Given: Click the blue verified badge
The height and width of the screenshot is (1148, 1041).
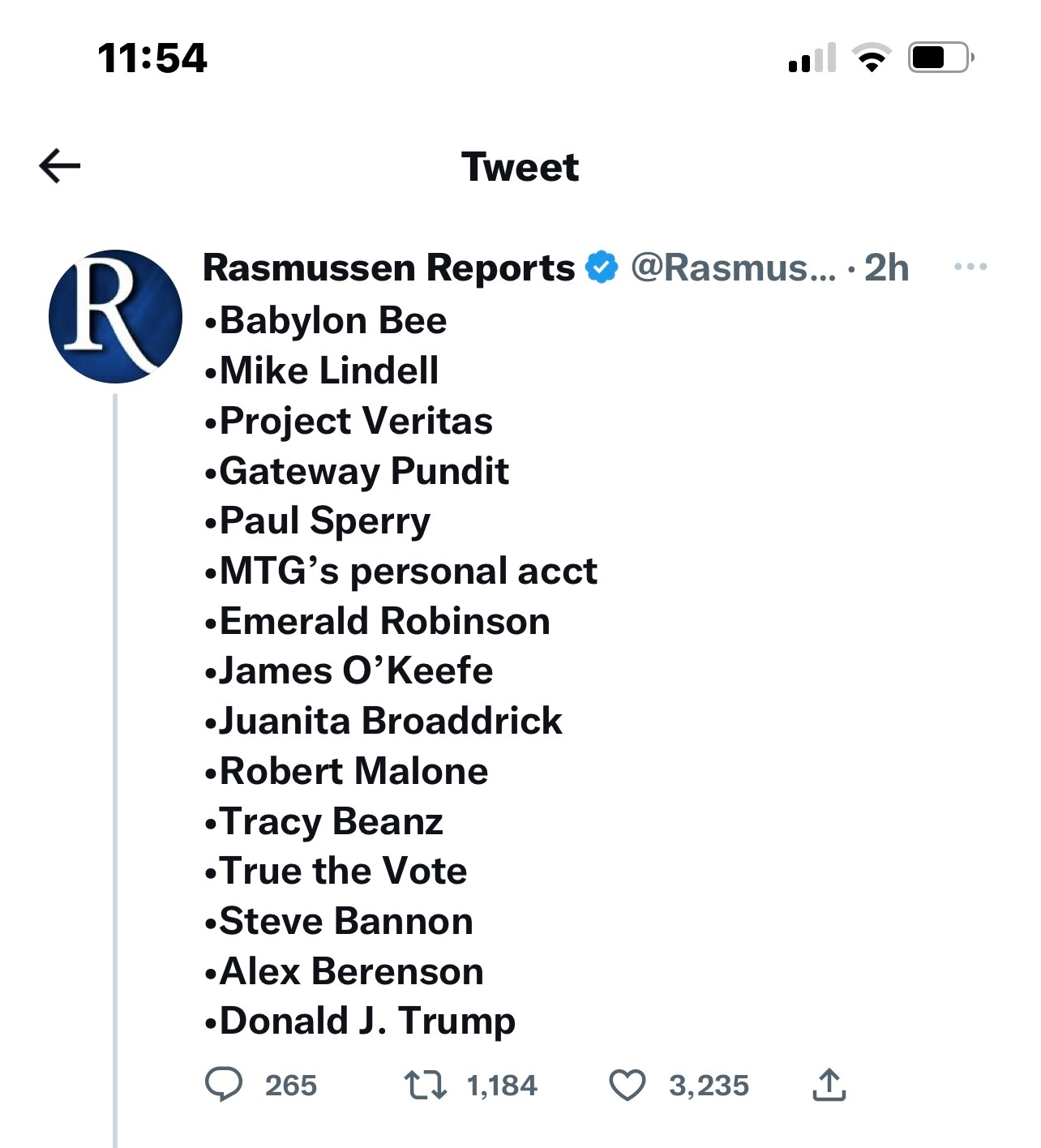Looking at the screenshot, I should point(602,268).
